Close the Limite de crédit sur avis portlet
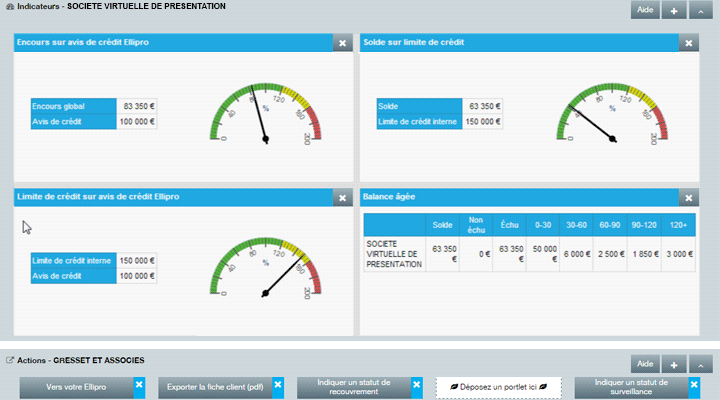Screen dimensions: 720x400 point(342,198)
